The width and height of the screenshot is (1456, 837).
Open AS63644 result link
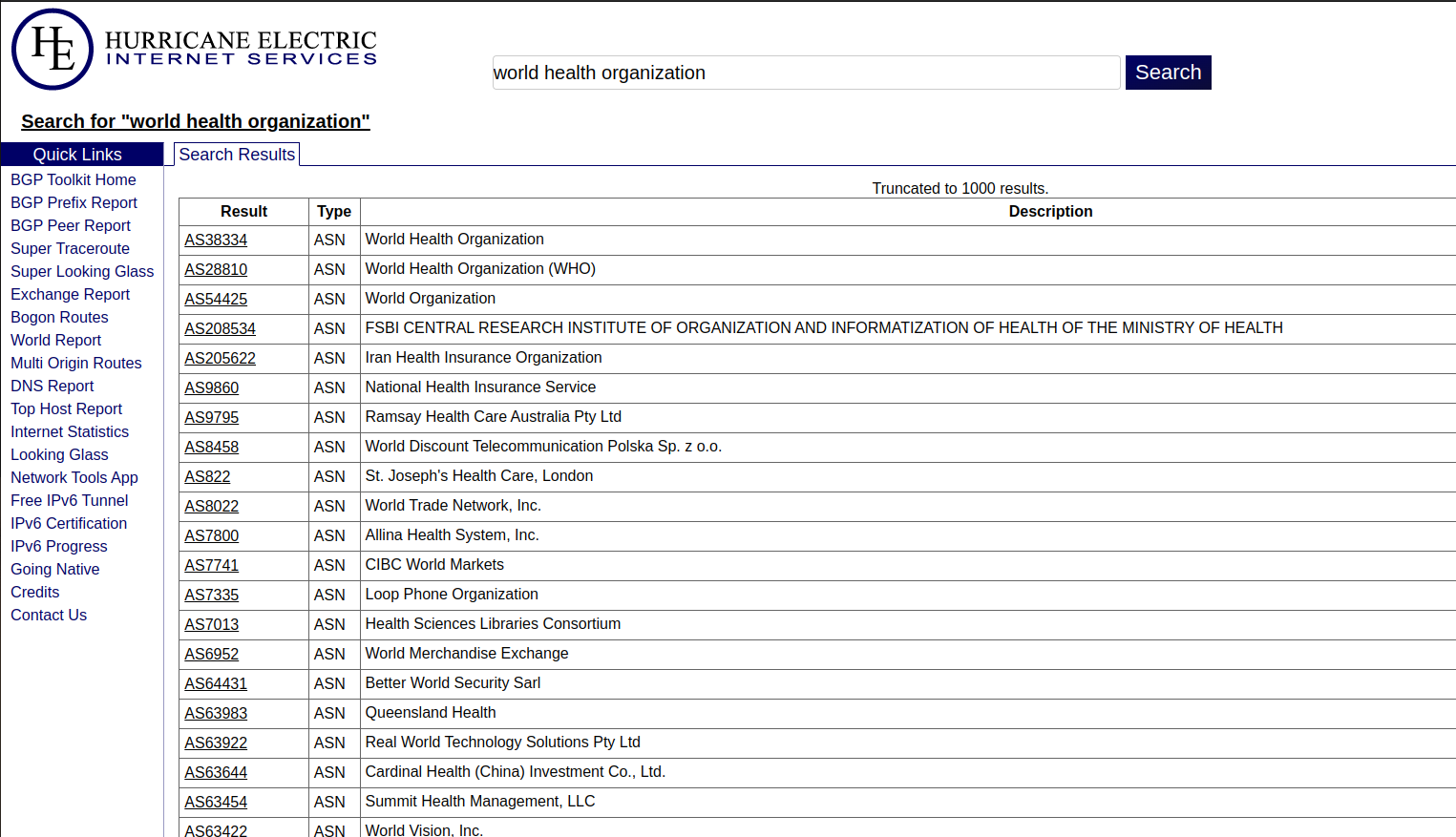click(x=216, y=772)
